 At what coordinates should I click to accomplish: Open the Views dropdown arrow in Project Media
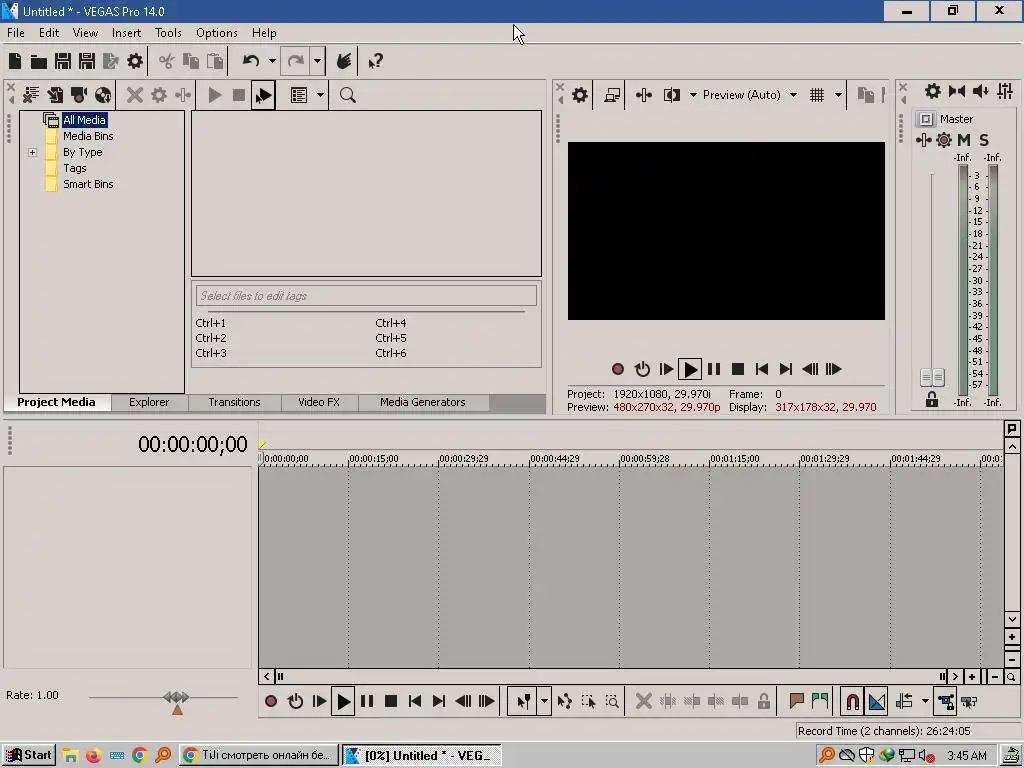320,95
